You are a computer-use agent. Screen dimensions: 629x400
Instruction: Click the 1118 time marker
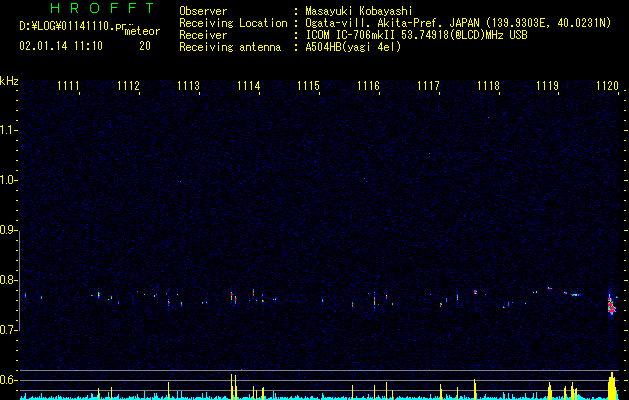pos(488,86)
